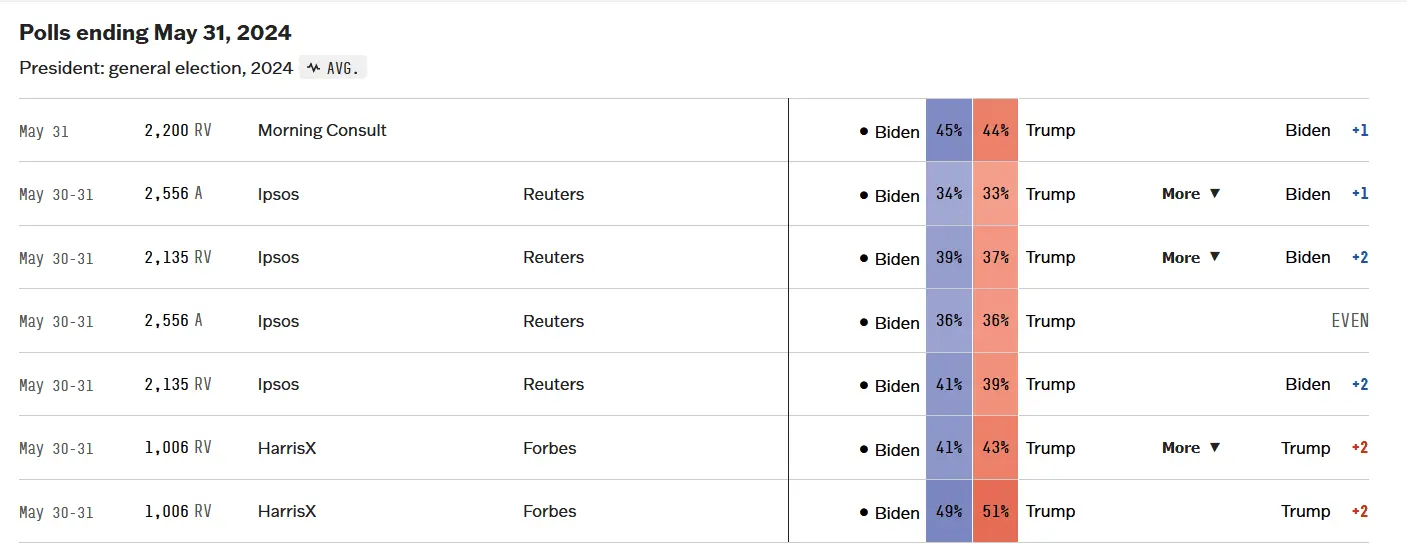
Task: Click Ipsos pollster on 41%-39% row
Action: coord(278,384)
